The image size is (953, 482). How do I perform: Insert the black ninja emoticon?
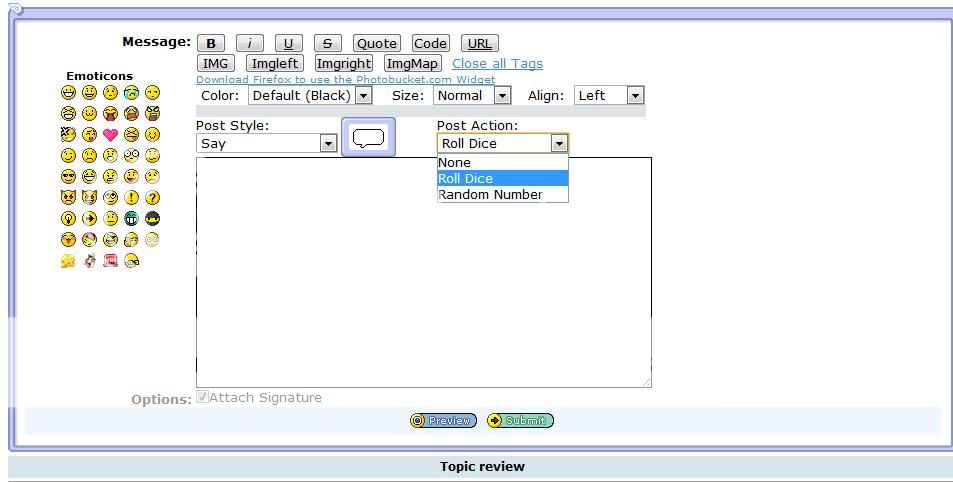click(153, 218)
